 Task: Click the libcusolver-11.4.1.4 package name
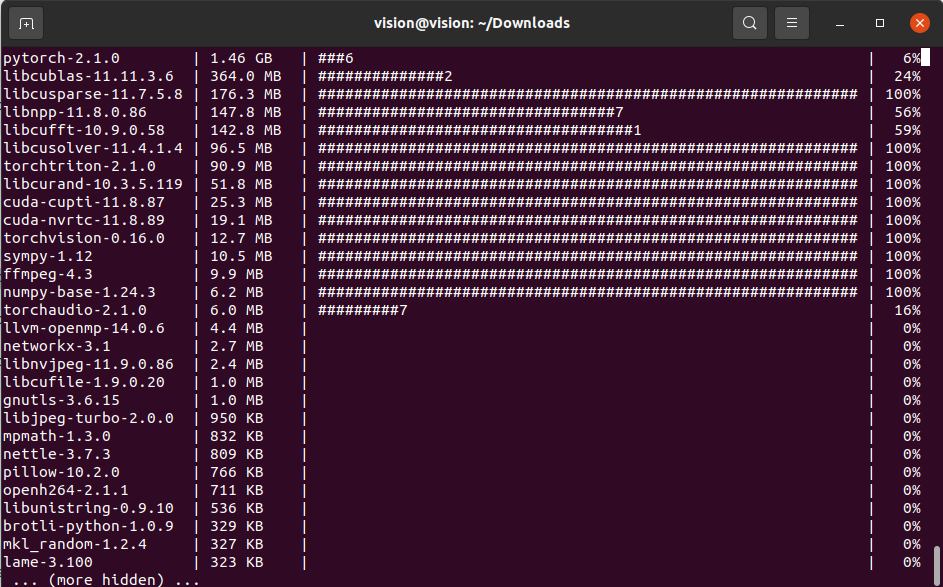click(x=93, y=149)
